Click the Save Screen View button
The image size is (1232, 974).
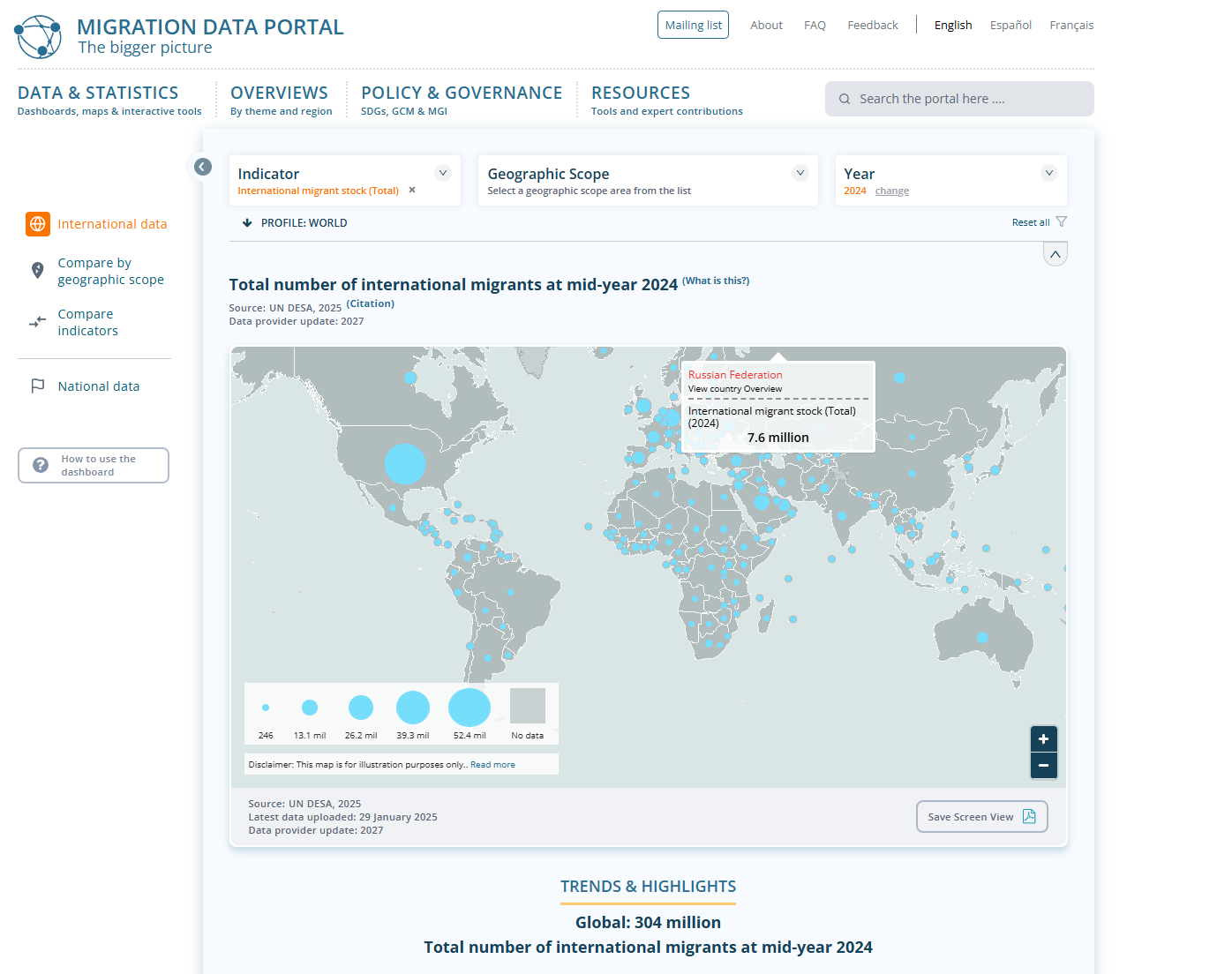[981, 817]
